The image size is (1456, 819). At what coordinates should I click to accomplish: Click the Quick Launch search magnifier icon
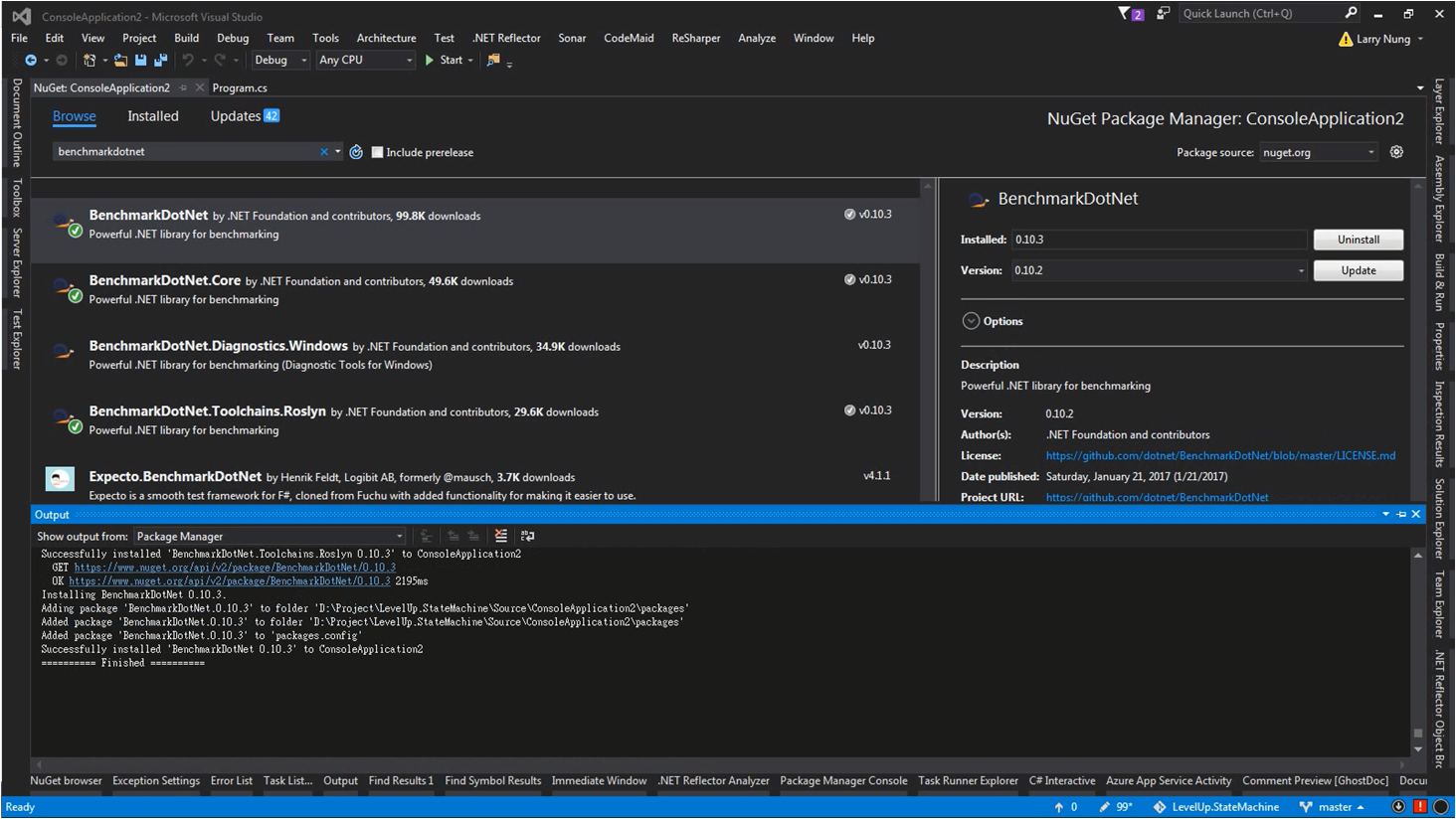[x=1351, y=13]
